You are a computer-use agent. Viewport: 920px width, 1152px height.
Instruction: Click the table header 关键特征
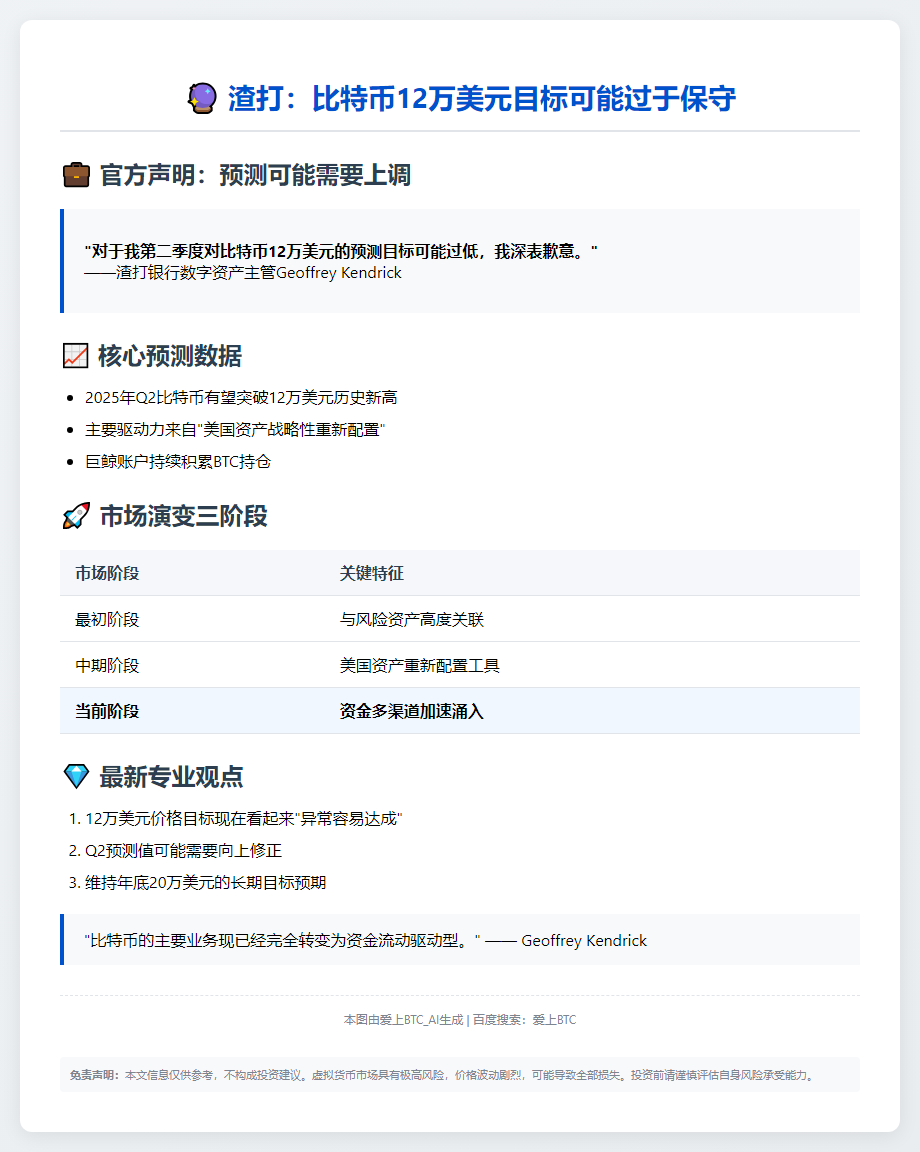coord(372,573)
